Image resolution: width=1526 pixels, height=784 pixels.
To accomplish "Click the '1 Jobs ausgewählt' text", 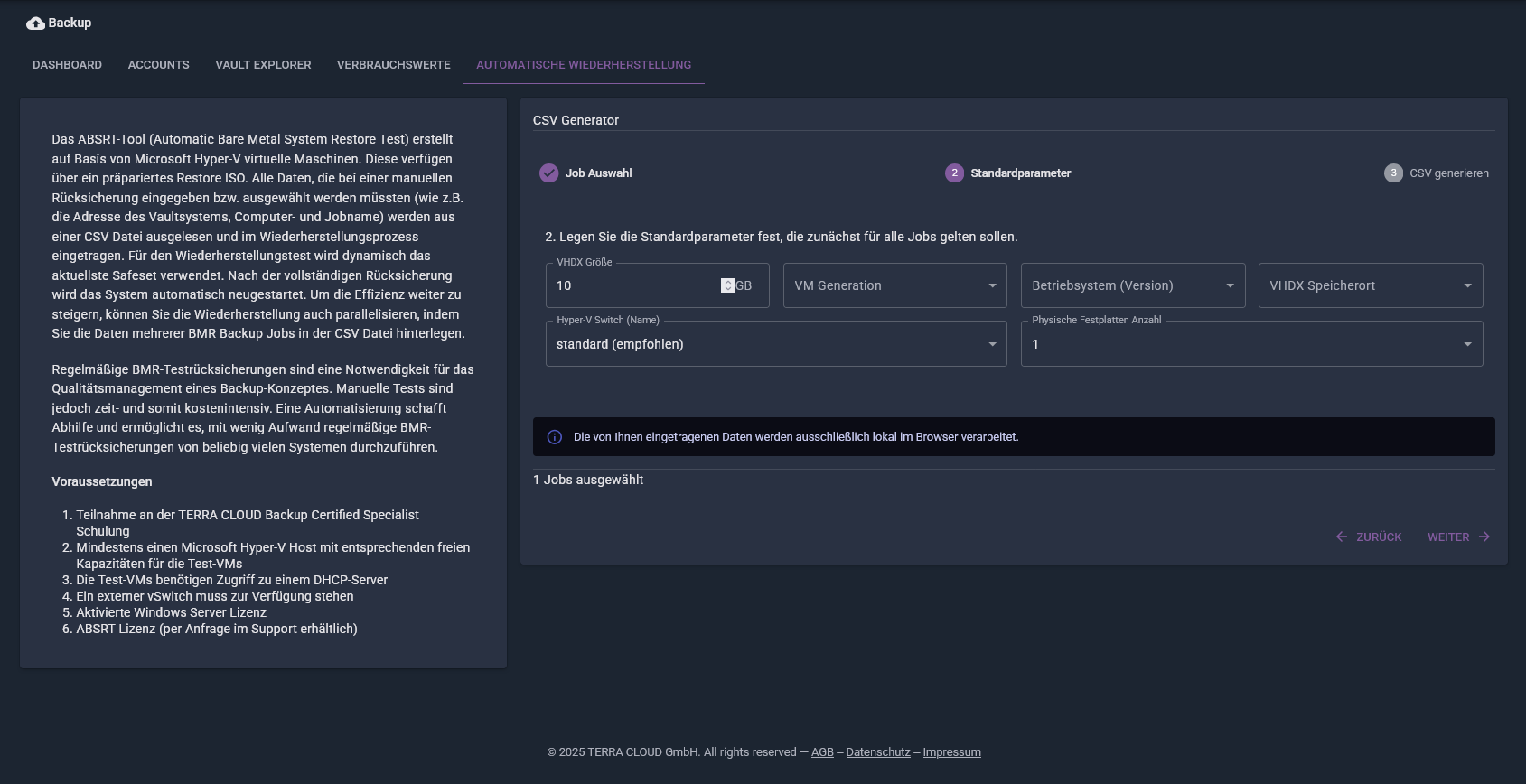I will point(588,480).
